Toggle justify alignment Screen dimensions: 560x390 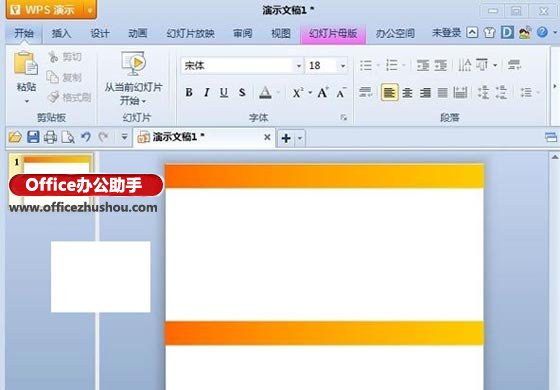(442, 93)
